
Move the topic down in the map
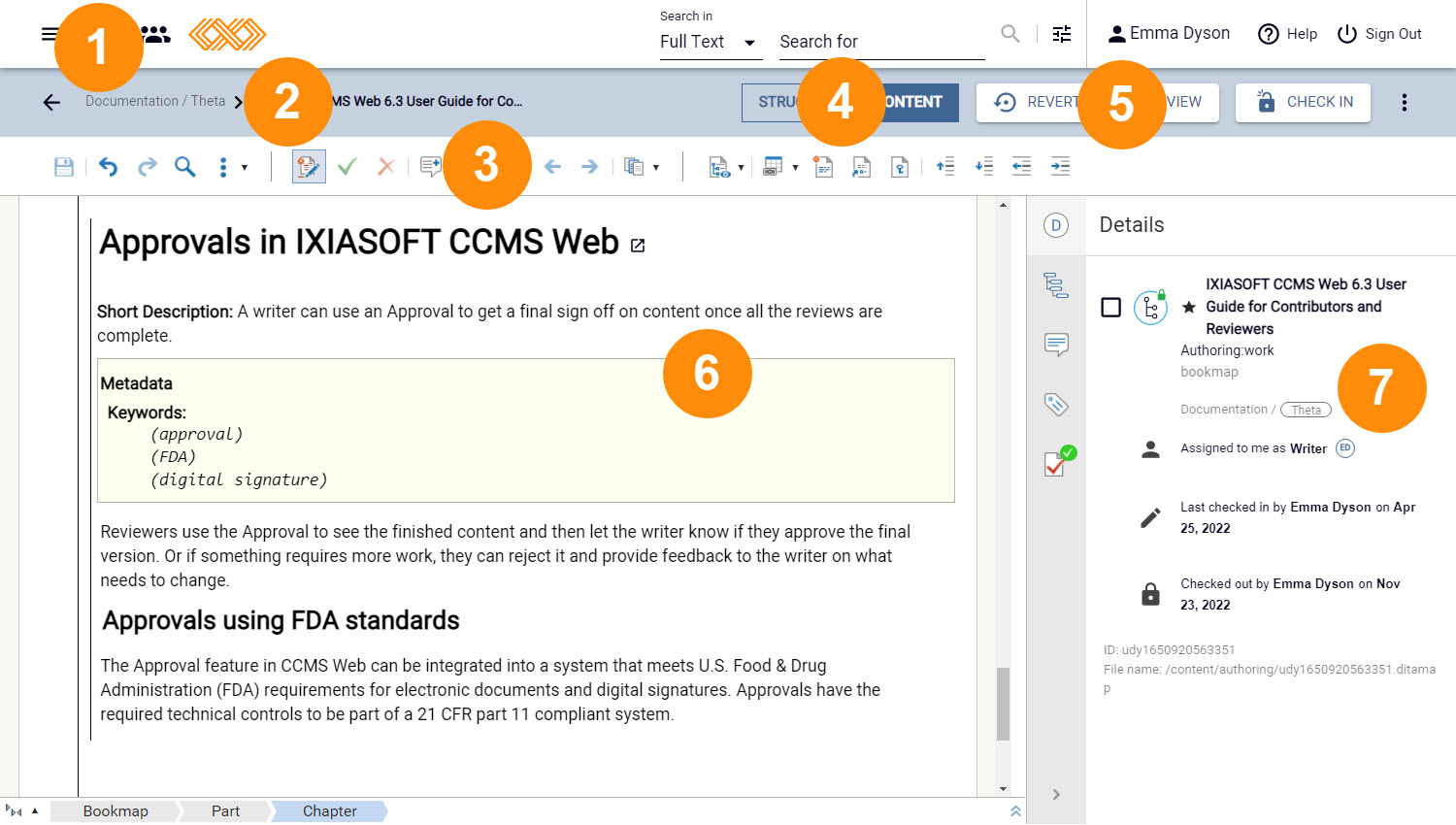pos(983,167)
